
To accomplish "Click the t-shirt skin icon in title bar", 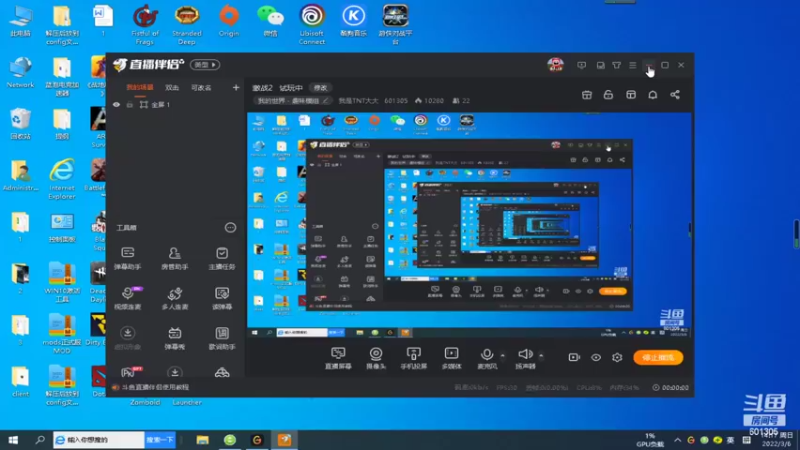I will [617, 65].
